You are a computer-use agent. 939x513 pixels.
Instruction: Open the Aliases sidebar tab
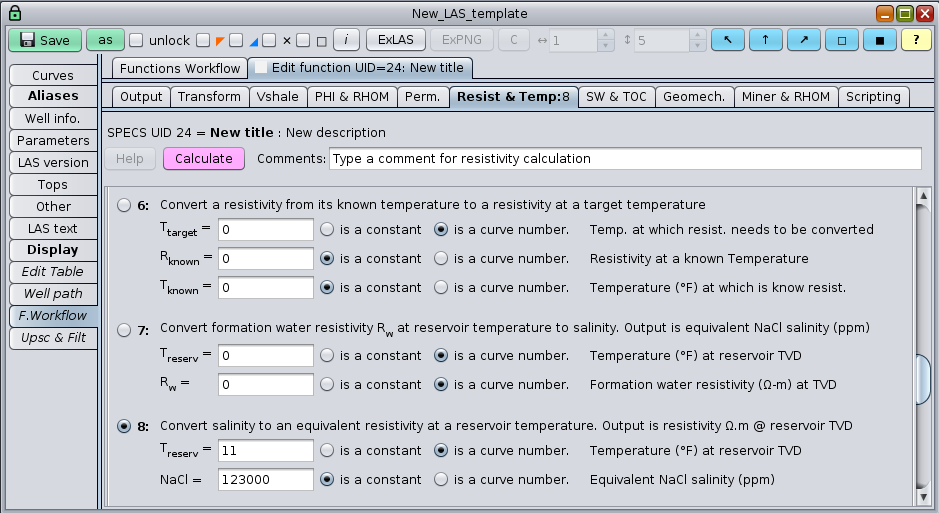[x=53, y=96]
